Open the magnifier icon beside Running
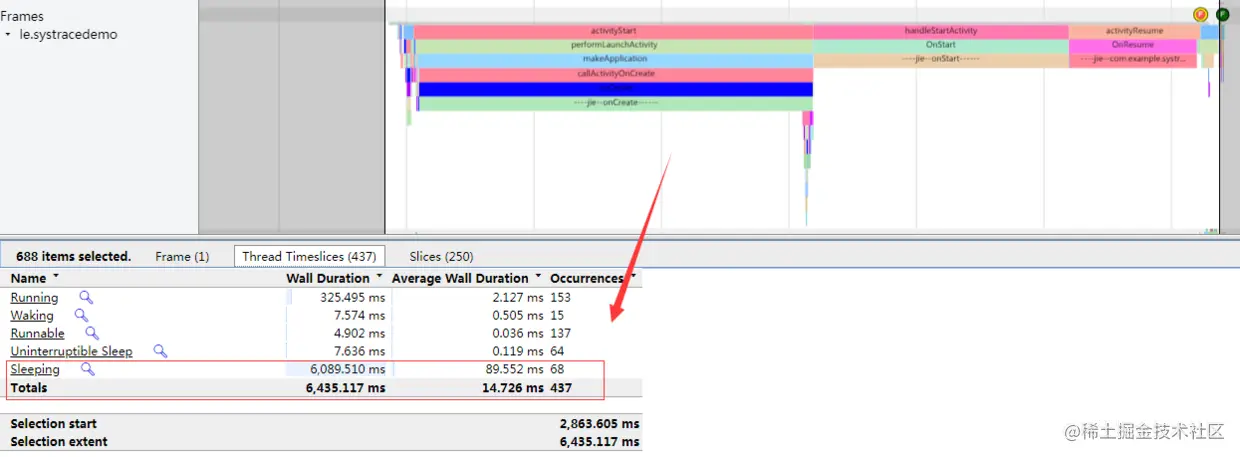This screenshot has height=457, width=1240. (87, 297)
